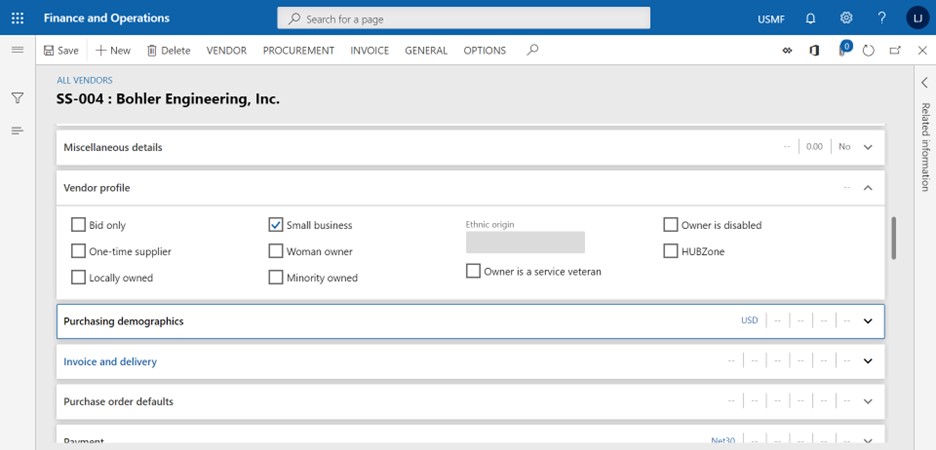The height and width of the screenshot is (450, 936).
Task: Open the PROCUREMENT menu tab
Action: point(298,51)
